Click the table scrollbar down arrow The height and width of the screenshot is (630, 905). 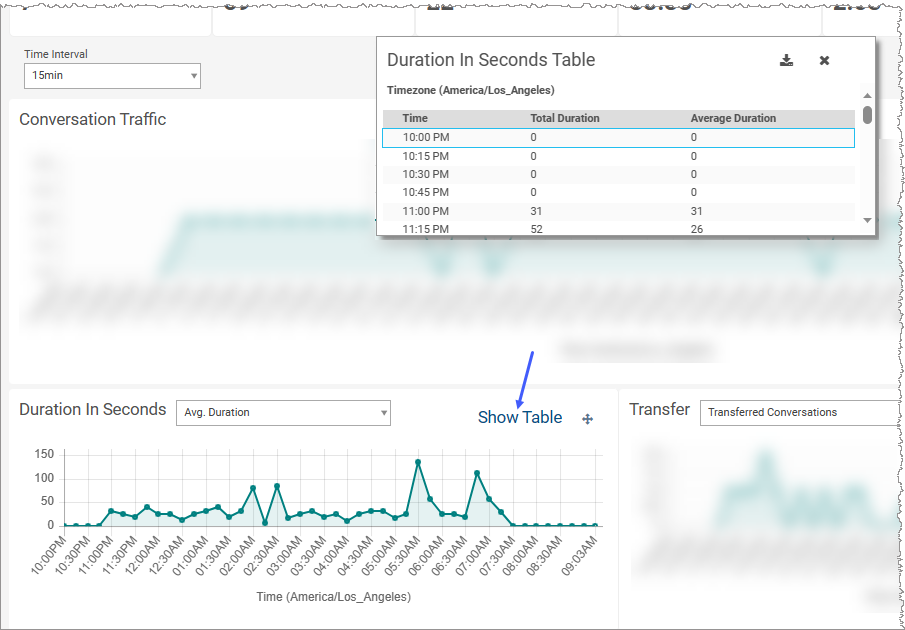click(x=866, y=221)
